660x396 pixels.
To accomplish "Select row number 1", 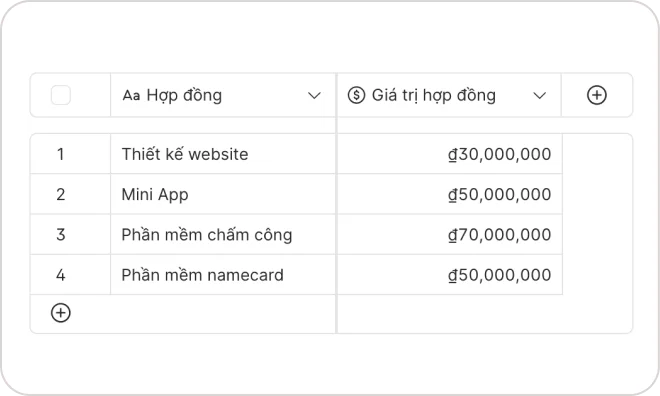I will point(70,154).
